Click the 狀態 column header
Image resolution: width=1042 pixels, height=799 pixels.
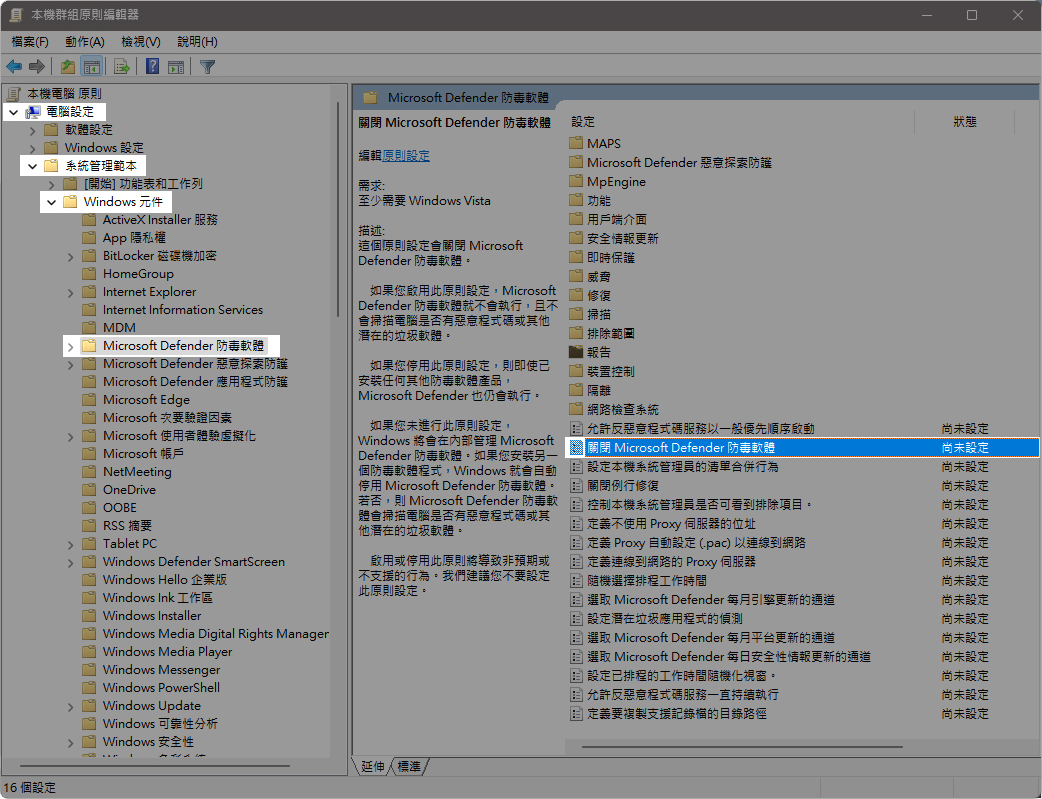pos(964,122)
